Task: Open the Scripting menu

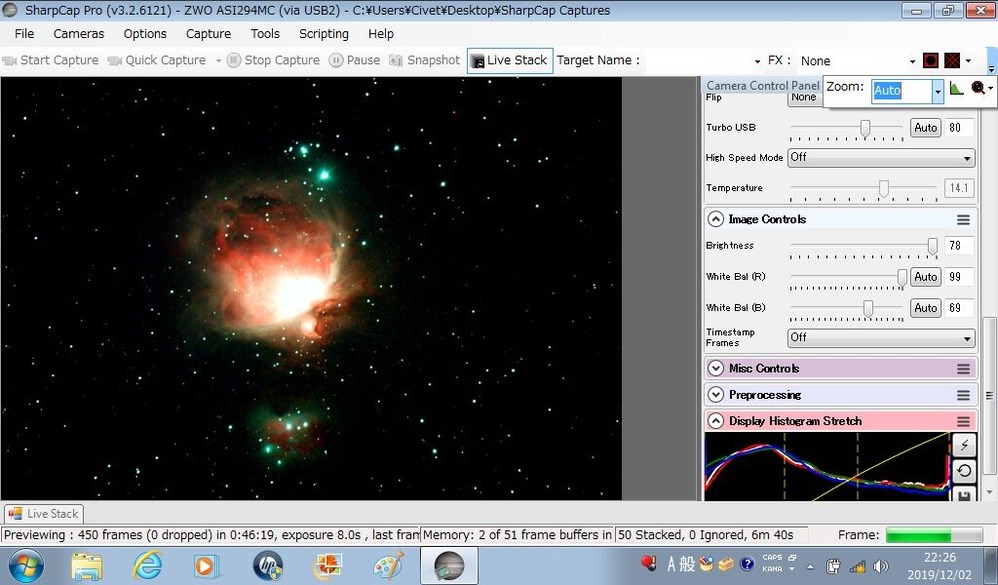Action: click(x=323, y=34)
